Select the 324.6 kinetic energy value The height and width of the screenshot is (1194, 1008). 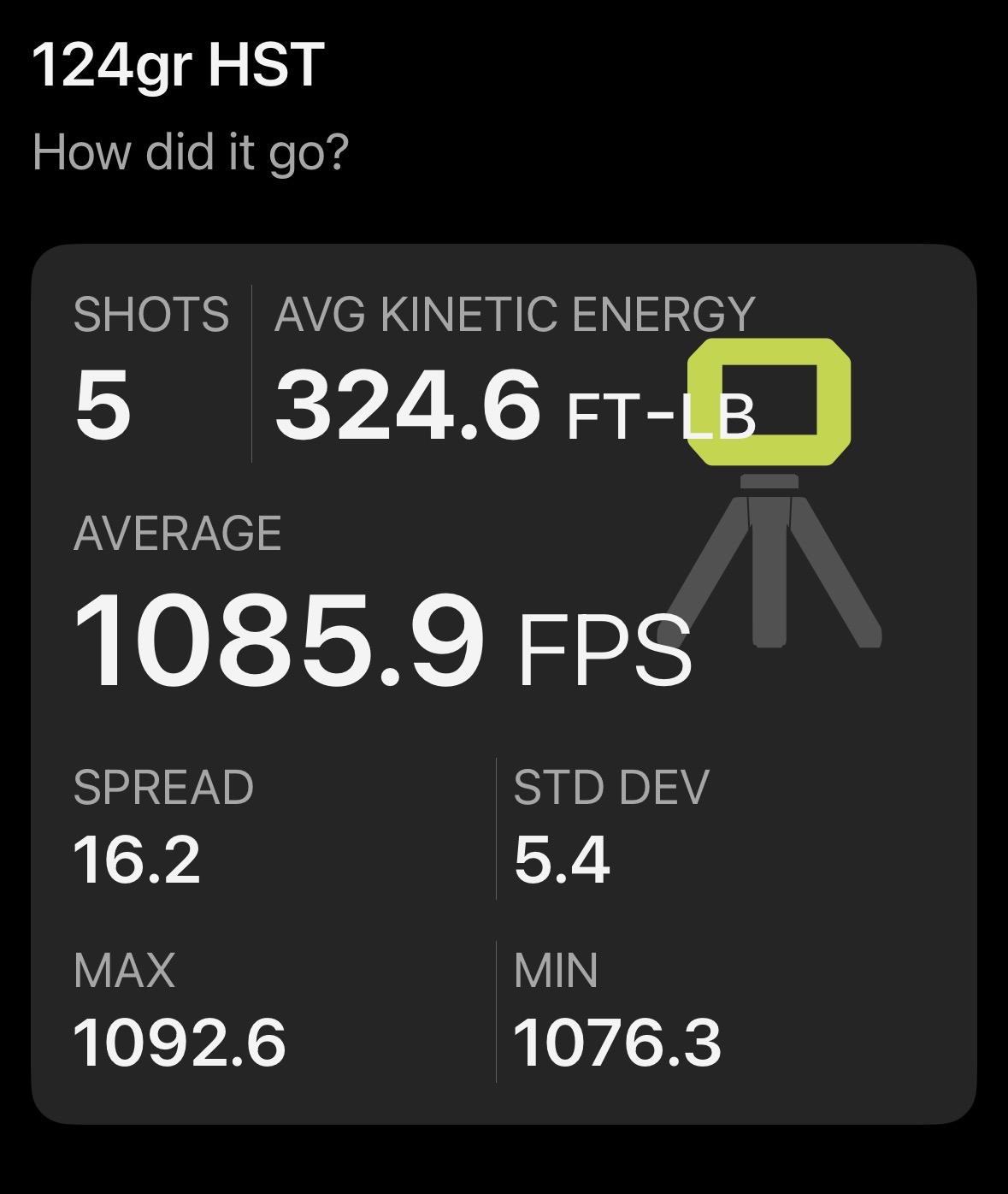408,404
